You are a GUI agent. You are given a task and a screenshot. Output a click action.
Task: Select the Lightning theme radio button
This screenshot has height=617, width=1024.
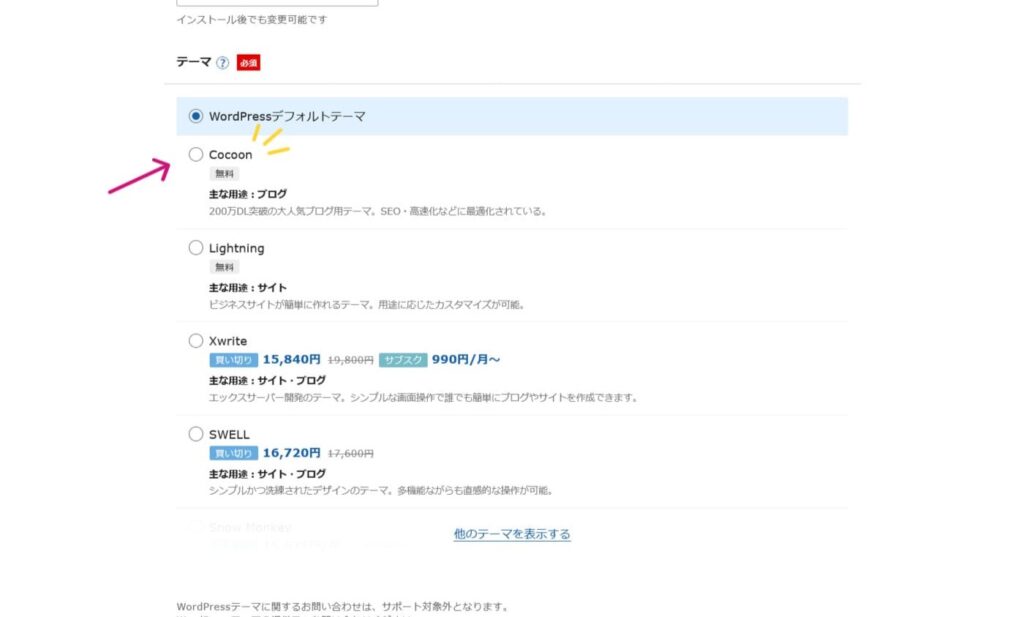click(x=195, y=247)
